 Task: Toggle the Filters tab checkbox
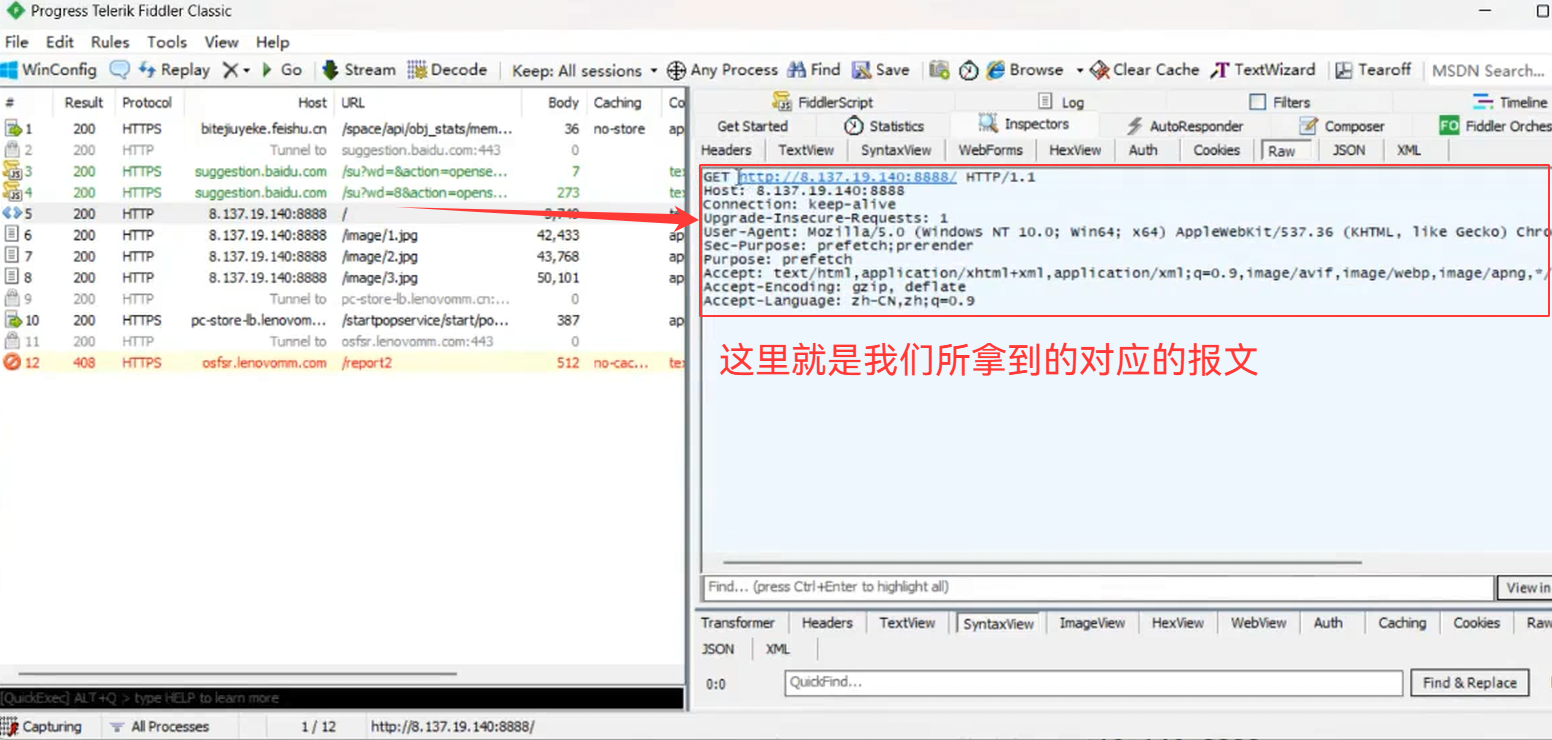coord(1258,102)
